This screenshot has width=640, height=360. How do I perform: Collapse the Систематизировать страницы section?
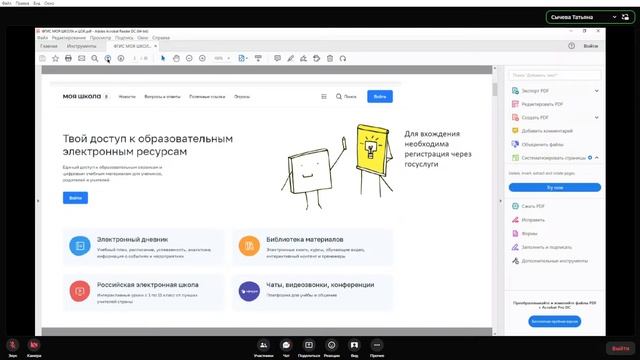click(x=597, y=158)
